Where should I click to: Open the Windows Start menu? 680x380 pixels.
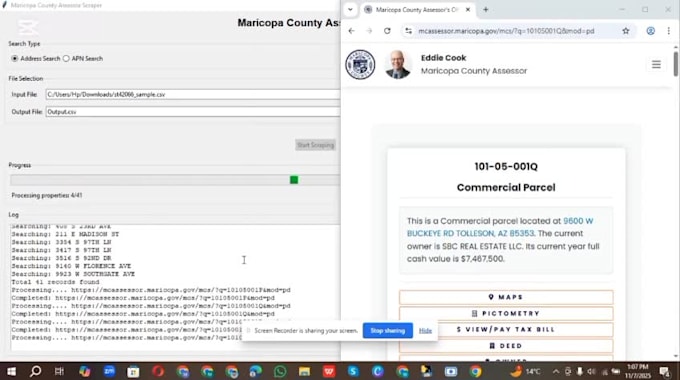click(11, 371)
